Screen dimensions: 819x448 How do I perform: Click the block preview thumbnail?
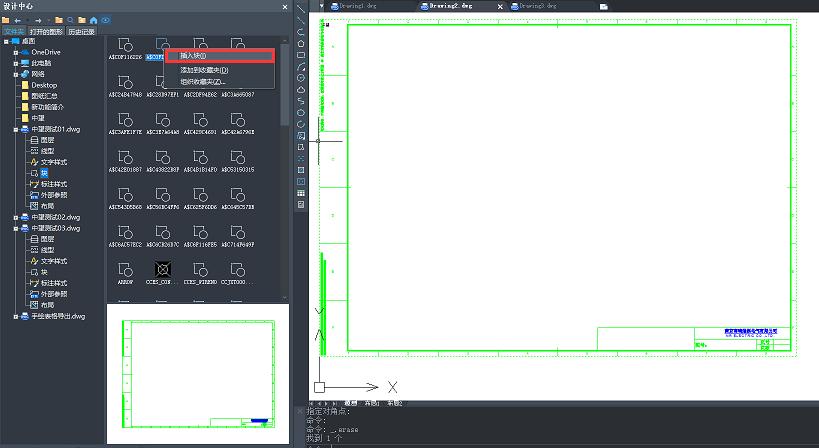pyautogui.click(x=196, y=373)
